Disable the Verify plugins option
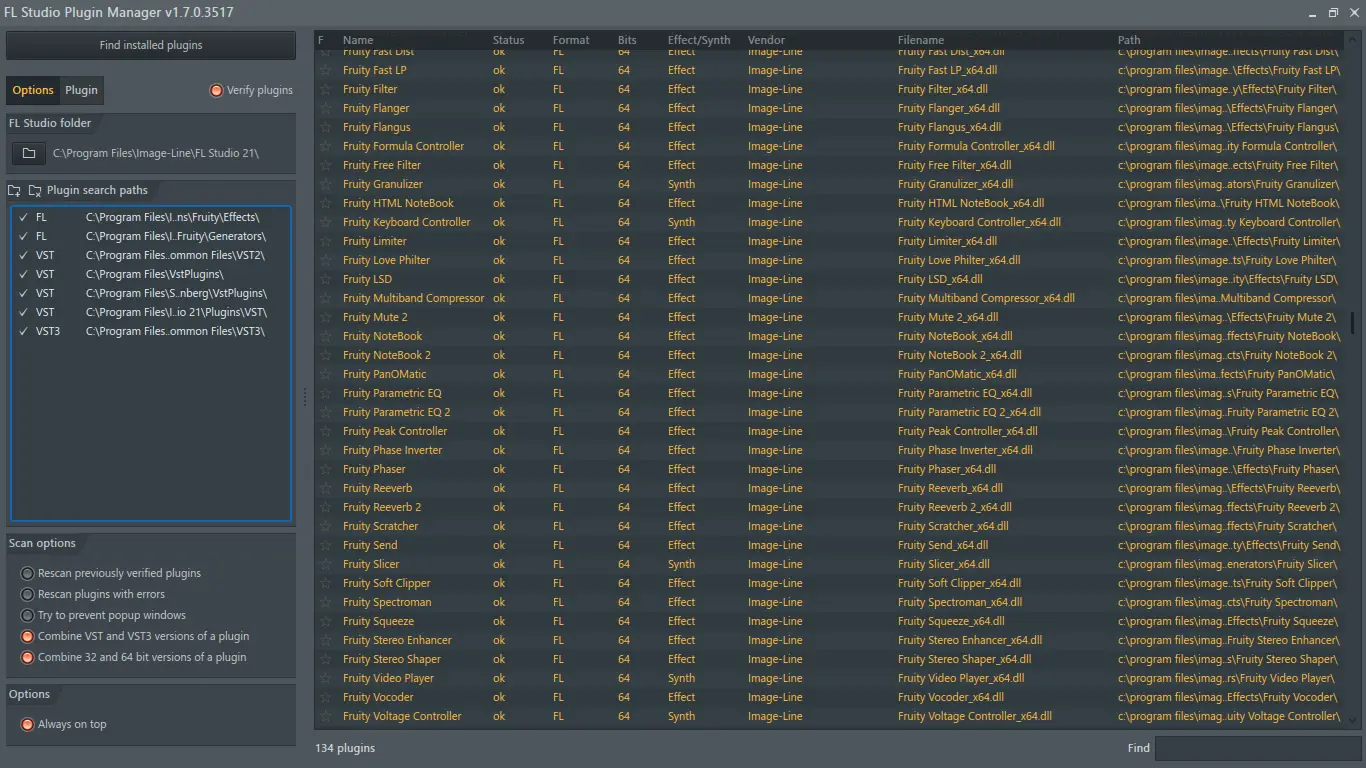The image size is (1366, 768). (216, 90)
